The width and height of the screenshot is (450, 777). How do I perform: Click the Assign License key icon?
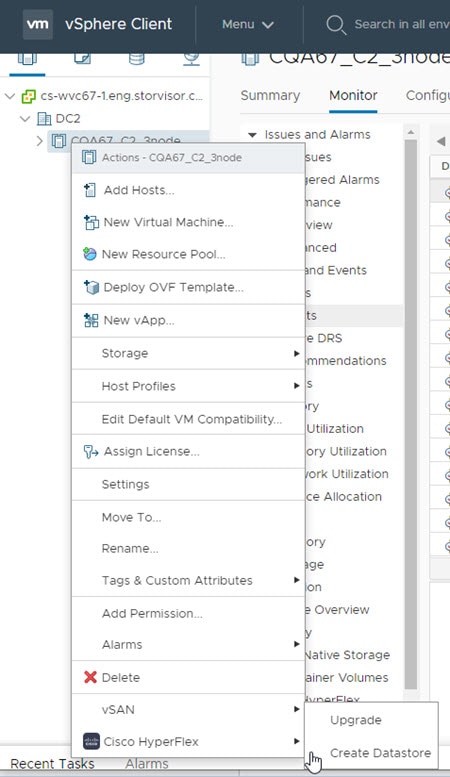pos(91,451)
